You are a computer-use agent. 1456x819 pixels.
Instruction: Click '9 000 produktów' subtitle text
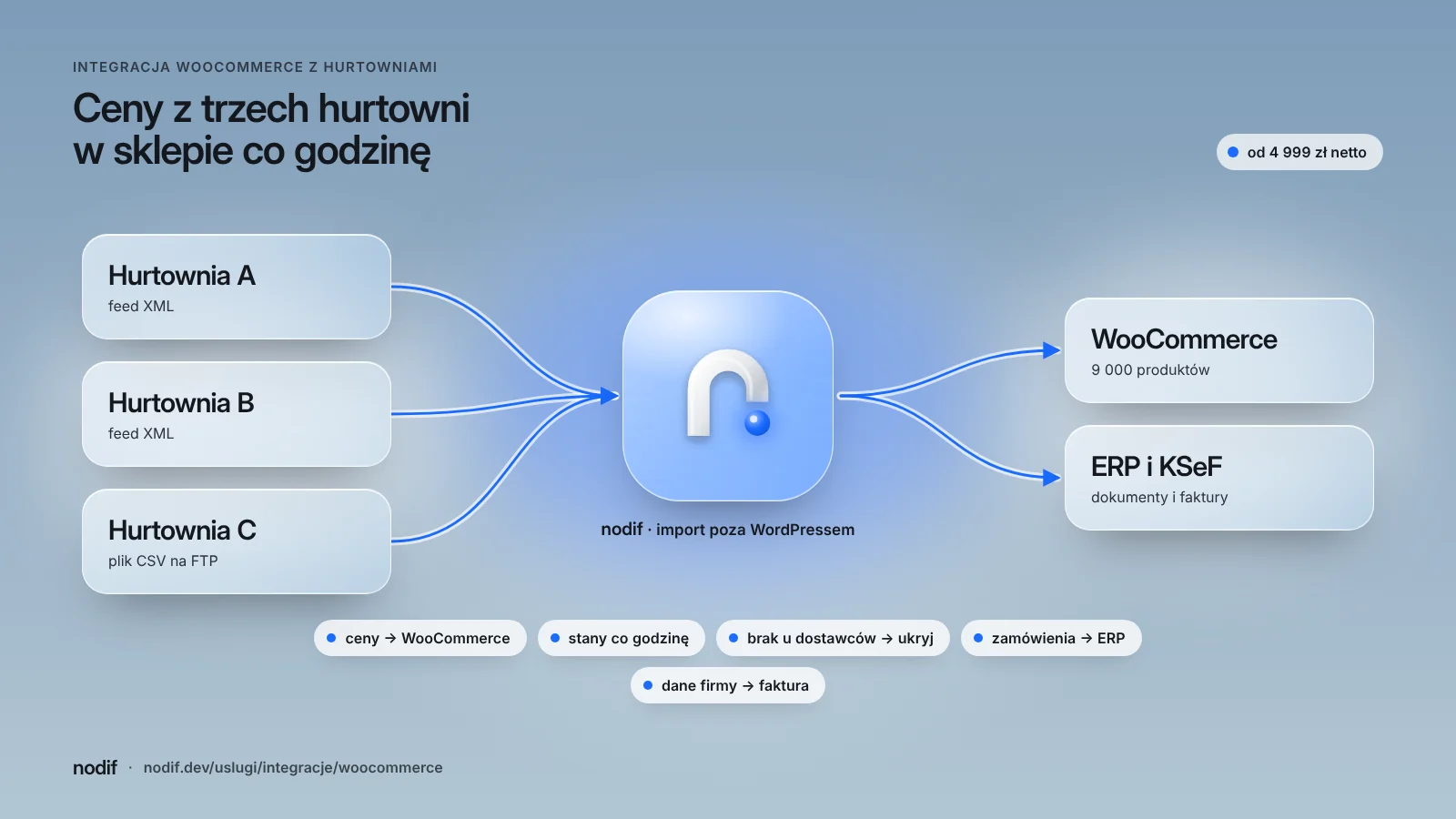pos(1150,369)
